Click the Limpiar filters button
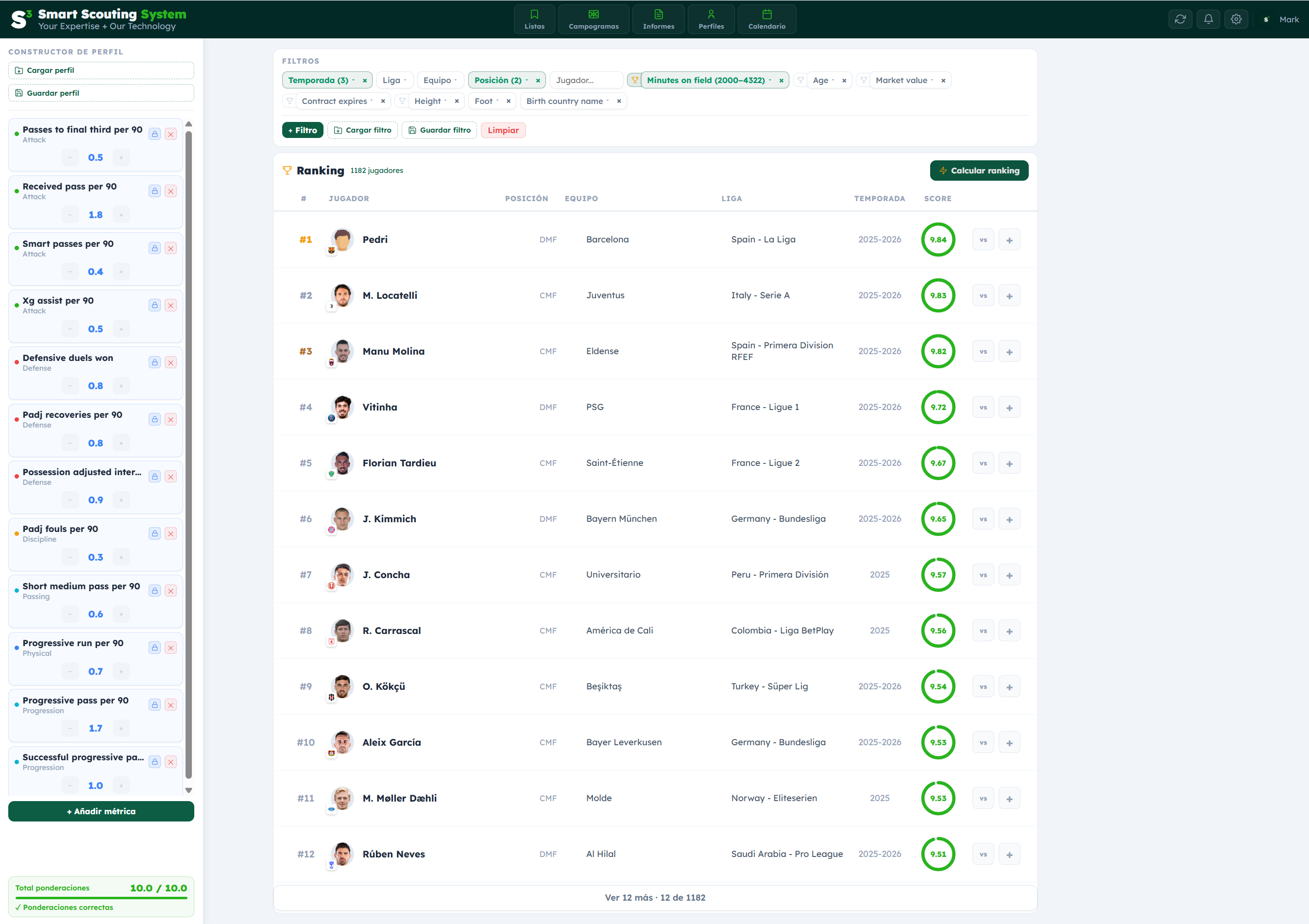Image resolution: width=1309 pixels, height=924 pixels. 503,131
